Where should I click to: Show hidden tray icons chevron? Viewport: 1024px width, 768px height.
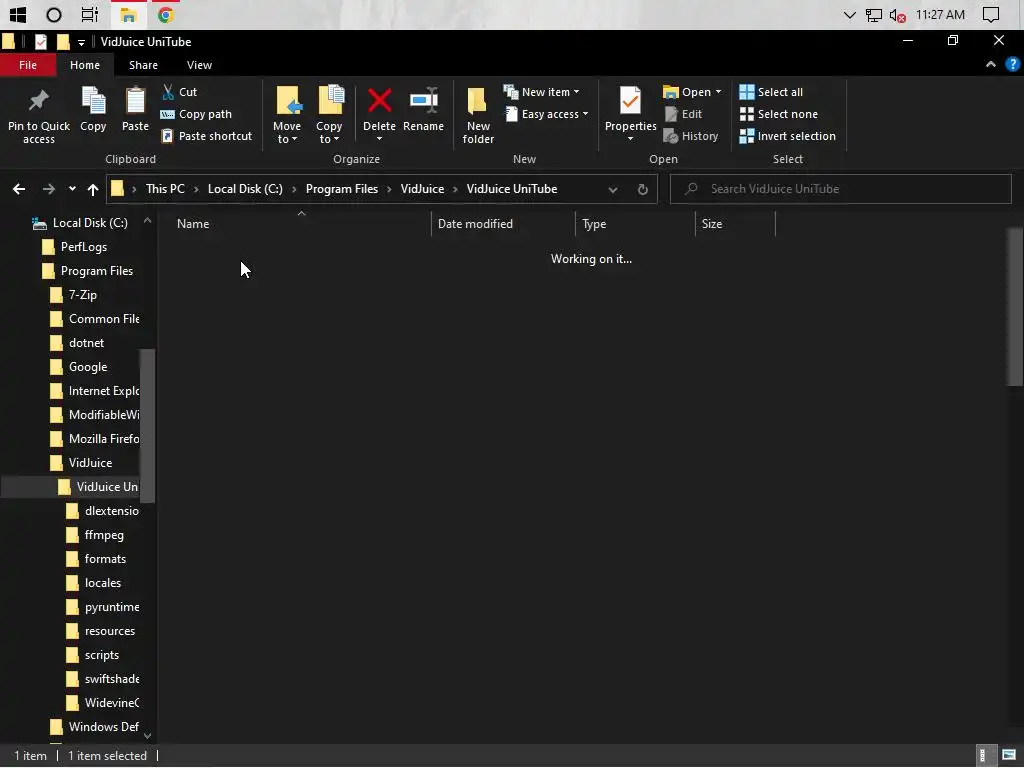pyautogui.click(x=850, y=14)
